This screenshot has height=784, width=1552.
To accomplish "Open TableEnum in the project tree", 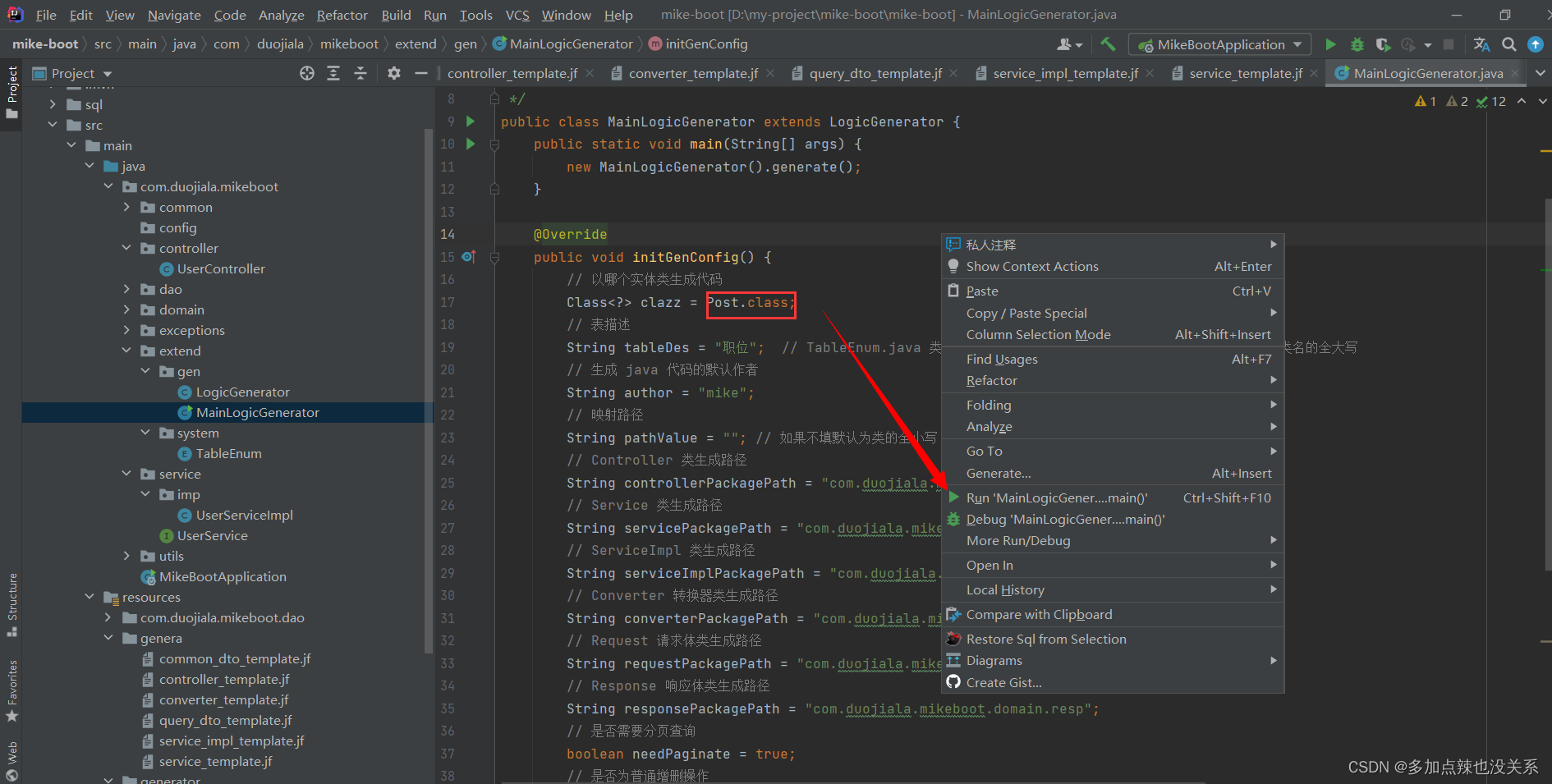I will click(x=228, y=453).
